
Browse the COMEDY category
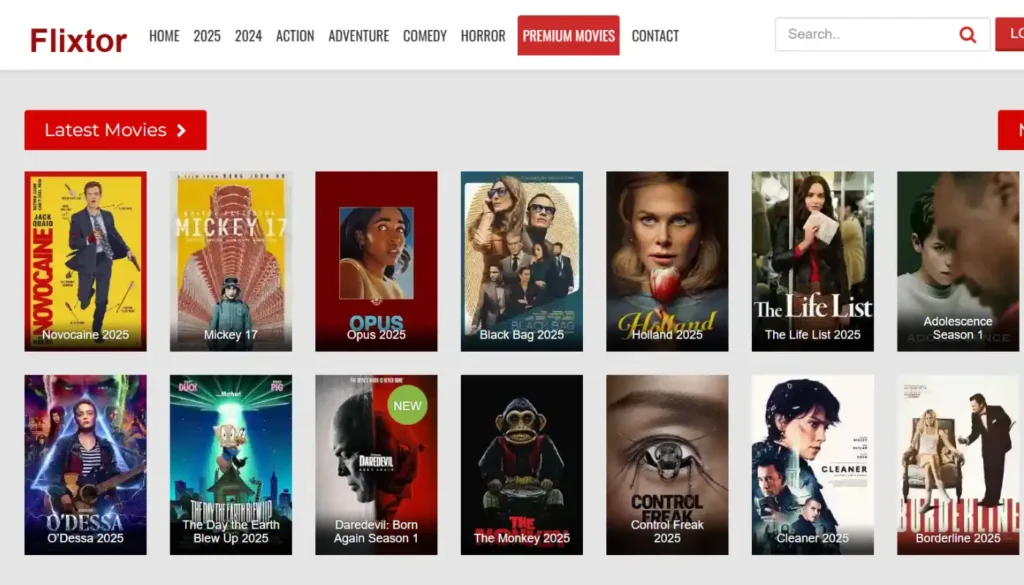pyautogui.click(x=424, y=35)
